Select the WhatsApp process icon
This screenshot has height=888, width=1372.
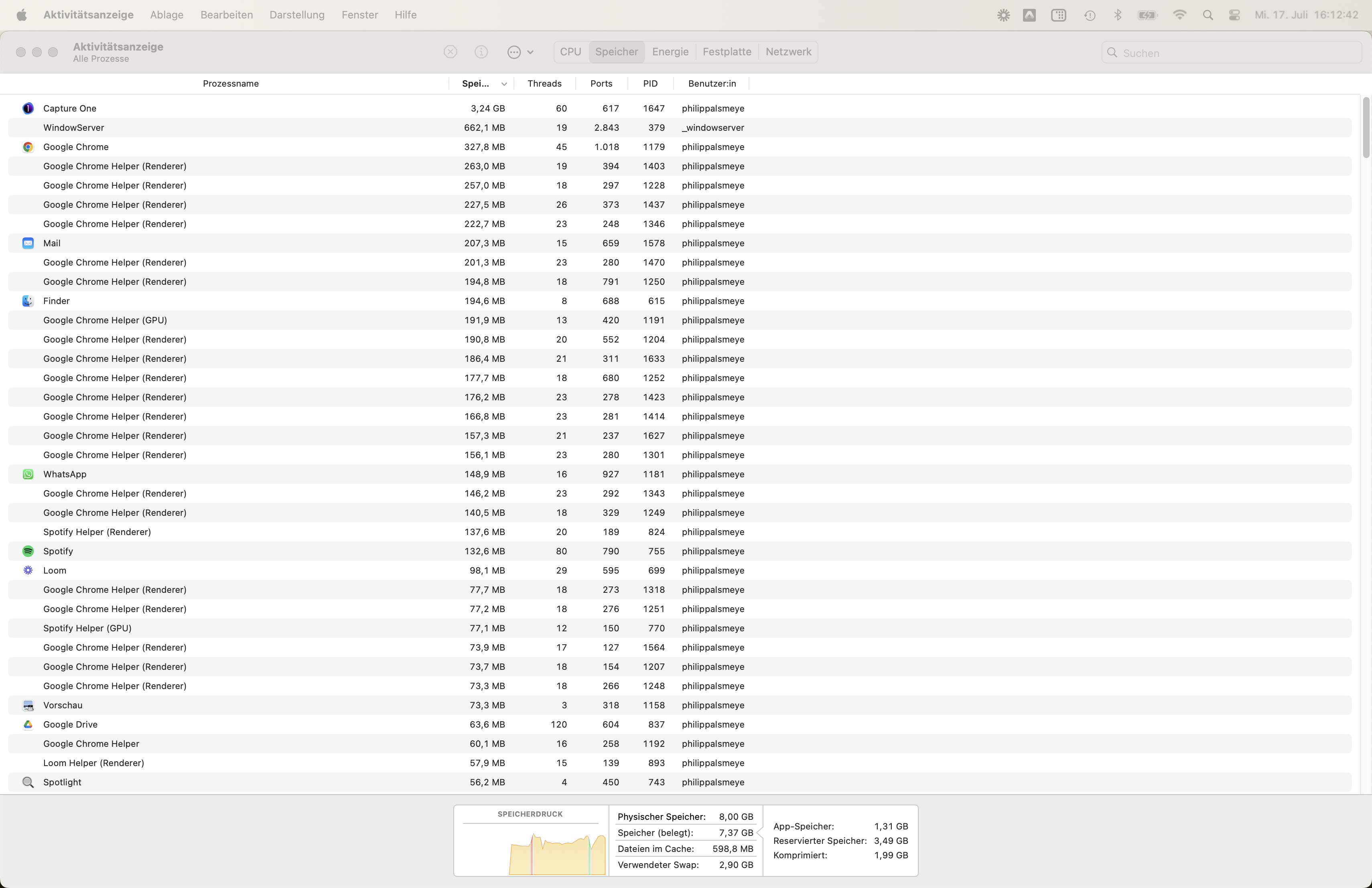pyautogui.click(x=28, y=474)
